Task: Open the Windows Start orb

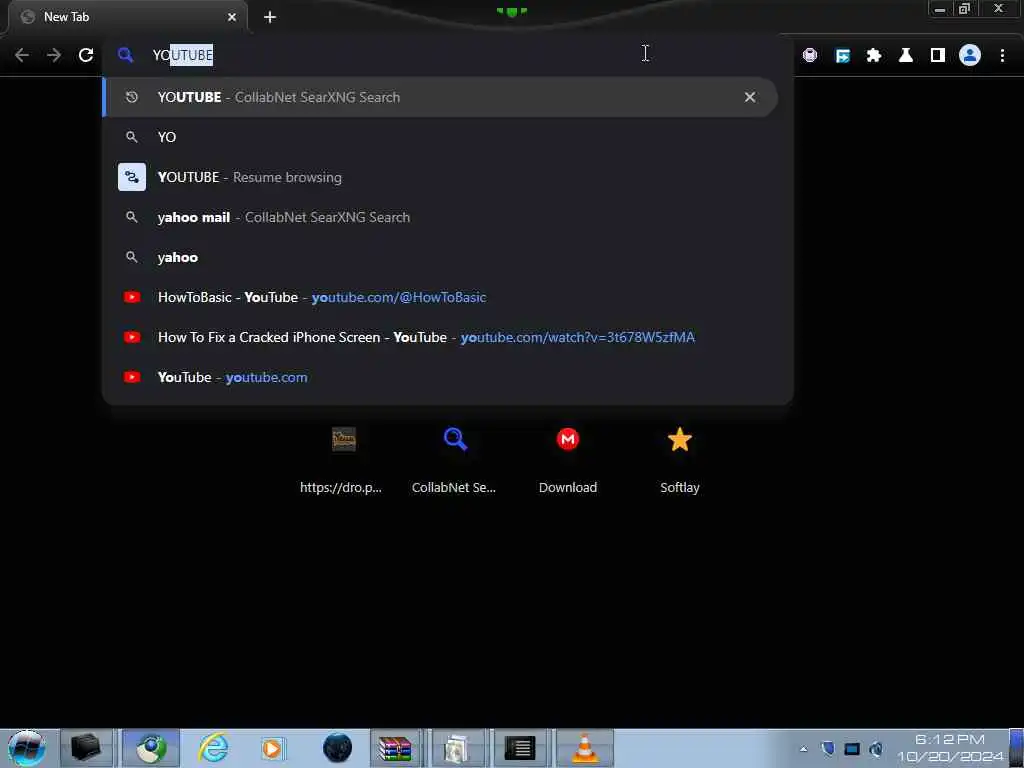Action: tap(27, 748)
